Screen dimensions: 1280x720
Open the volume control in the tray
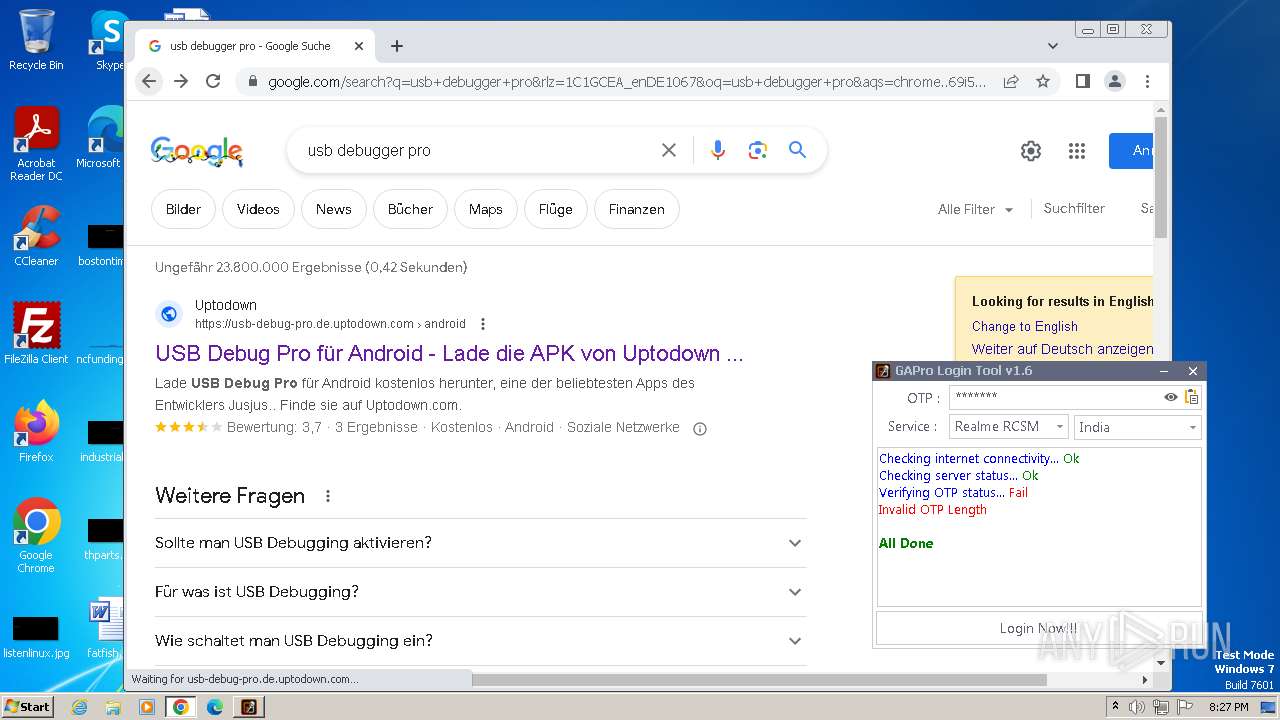tap(1137, 707)
